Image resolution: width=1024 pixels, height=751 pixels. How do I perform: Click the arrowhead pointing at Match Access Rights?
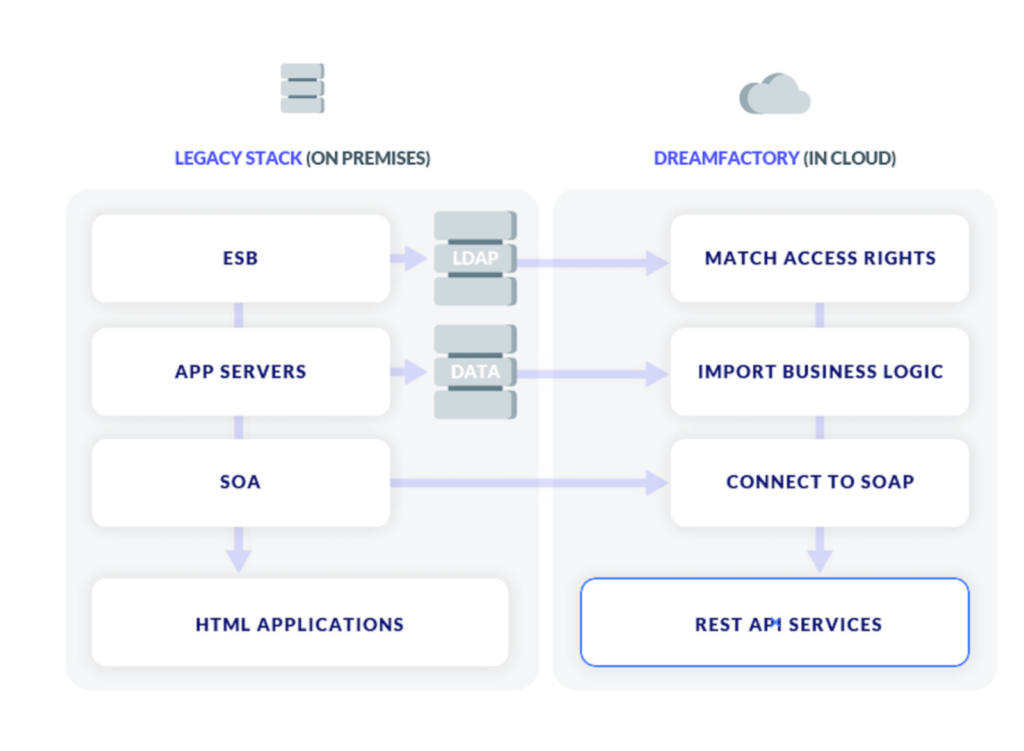(x=656, y=263)
